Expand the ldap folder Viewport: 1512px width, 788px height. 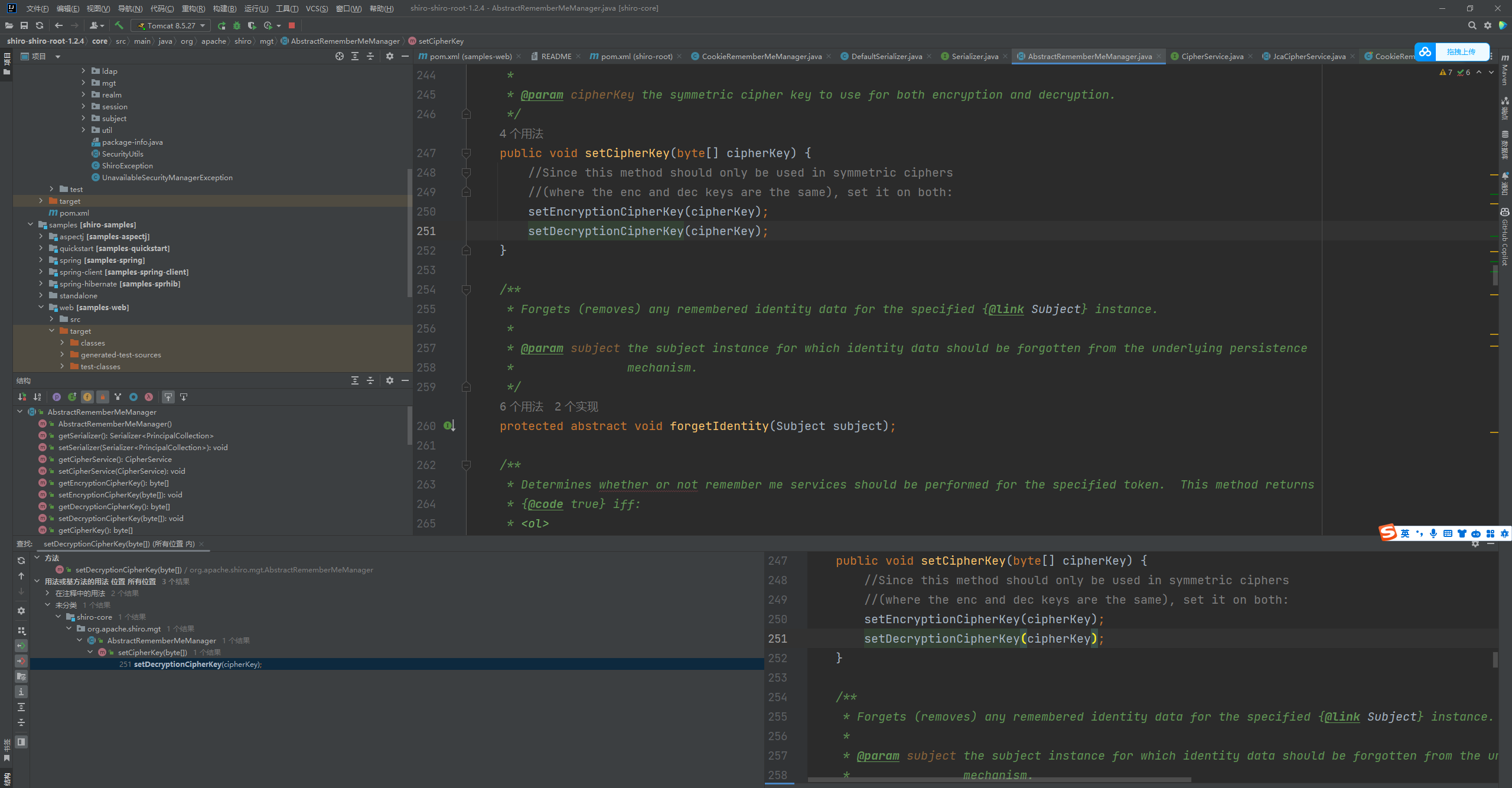click(x=83, y=71)
